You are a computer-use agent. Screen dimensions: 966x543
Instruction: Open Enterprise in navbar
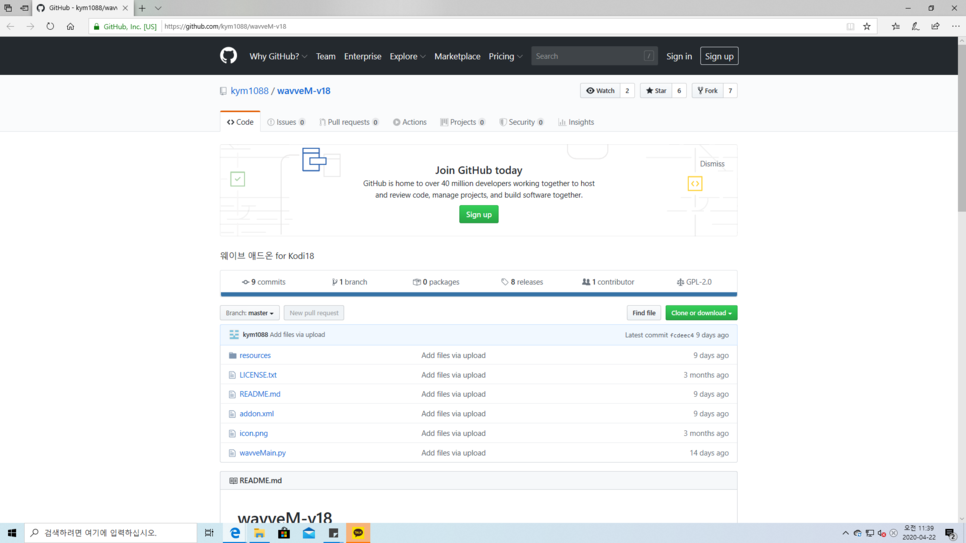click(362, 56)
